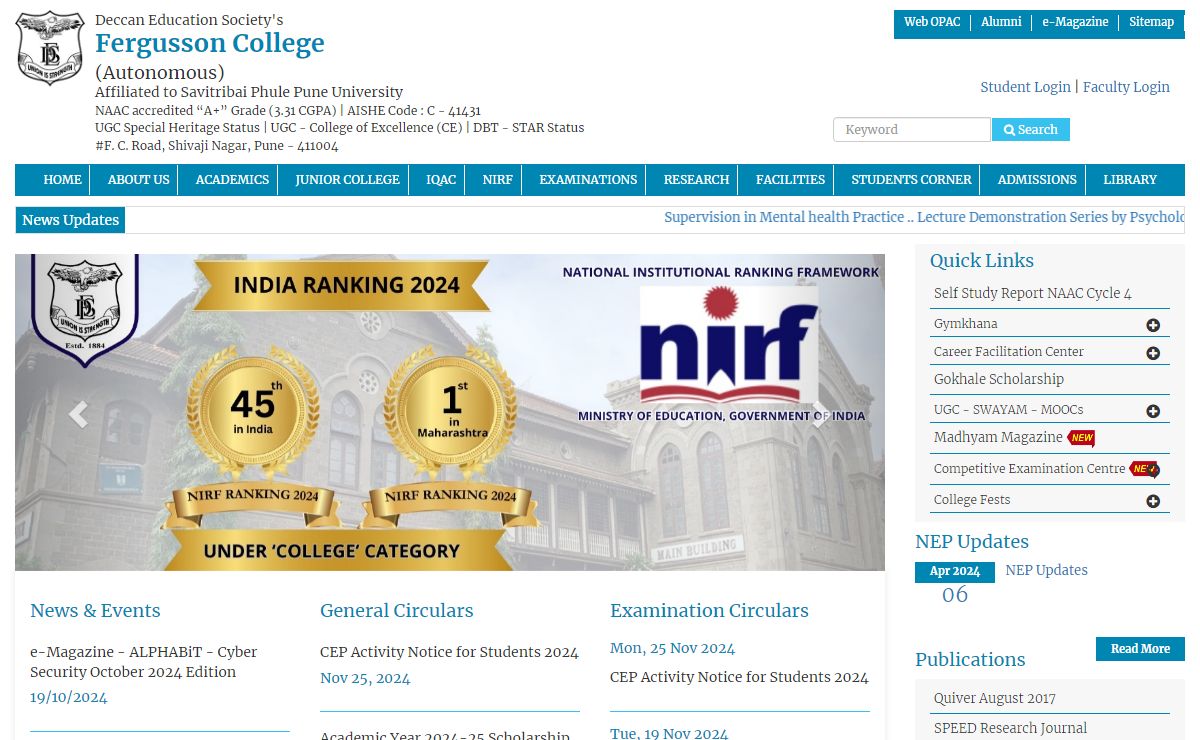The width and height of the screenshot is (1200, 740).
Task: Go to Student Login
Action: click(x=1025, y=87)
